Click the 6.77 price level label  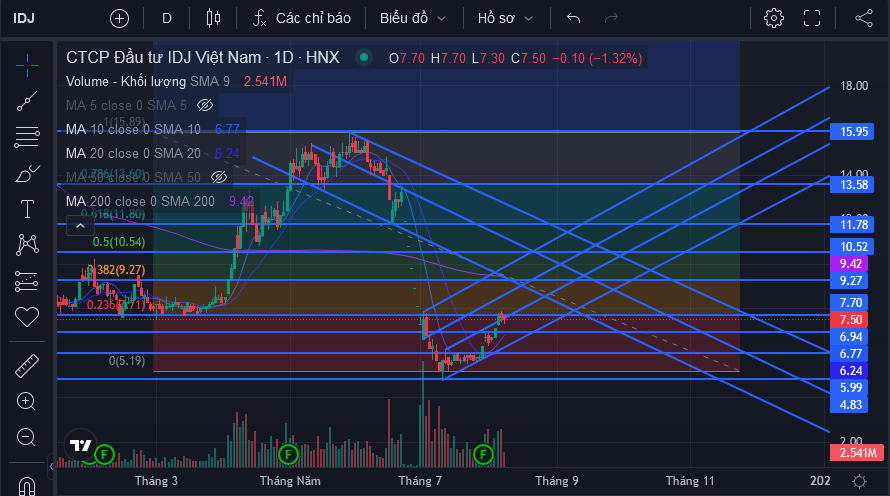tap(850, 354)
